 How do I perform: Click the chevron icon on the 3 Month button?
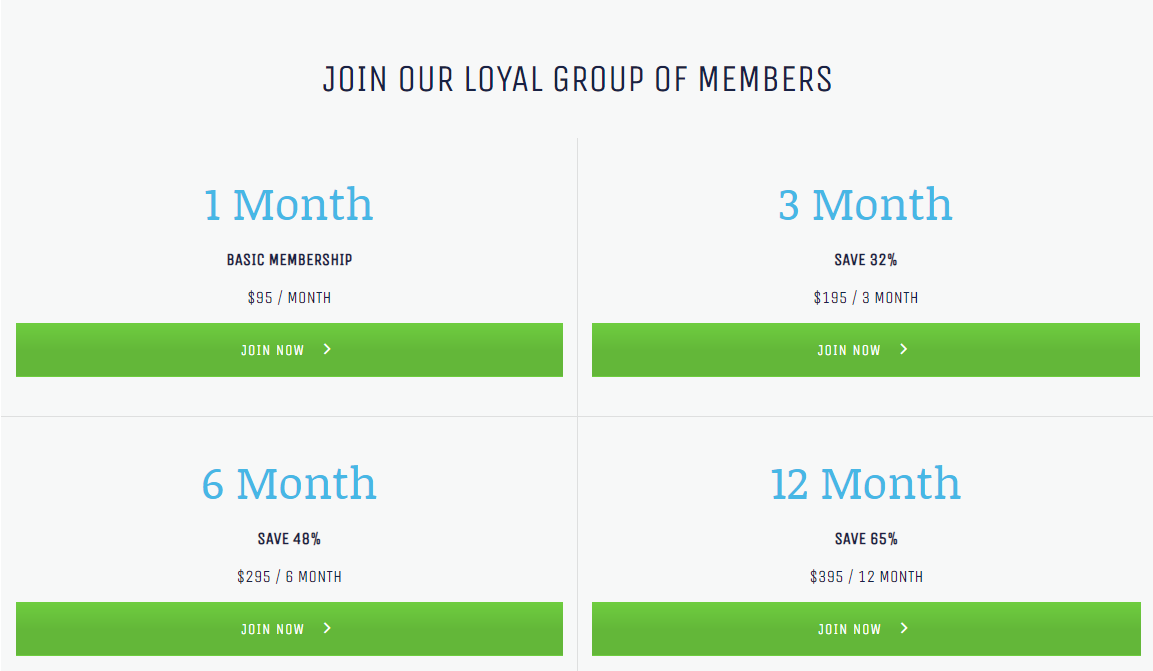click(x=903, y=349)
